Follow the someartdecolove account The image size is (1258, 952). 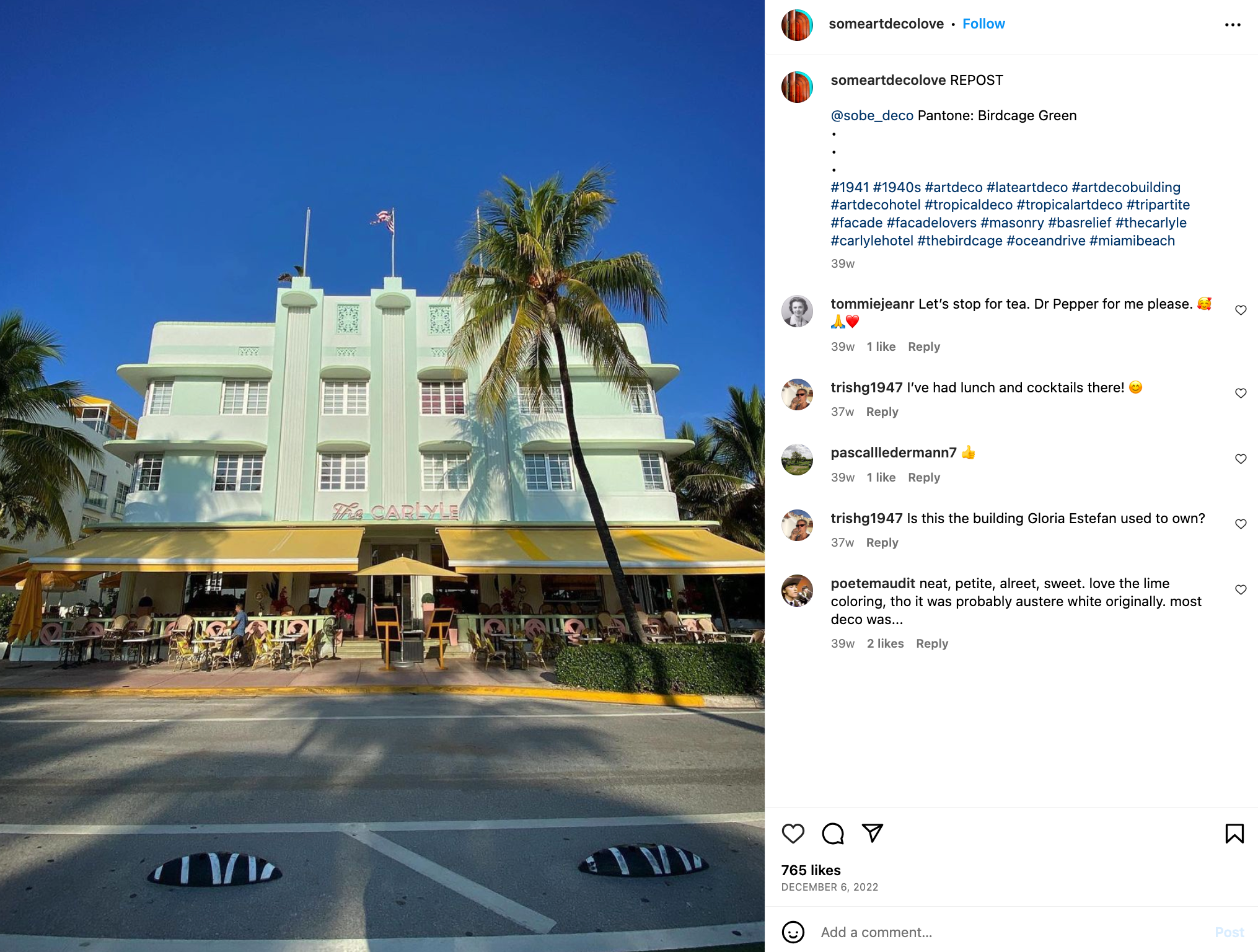click(x=983, y=24)
